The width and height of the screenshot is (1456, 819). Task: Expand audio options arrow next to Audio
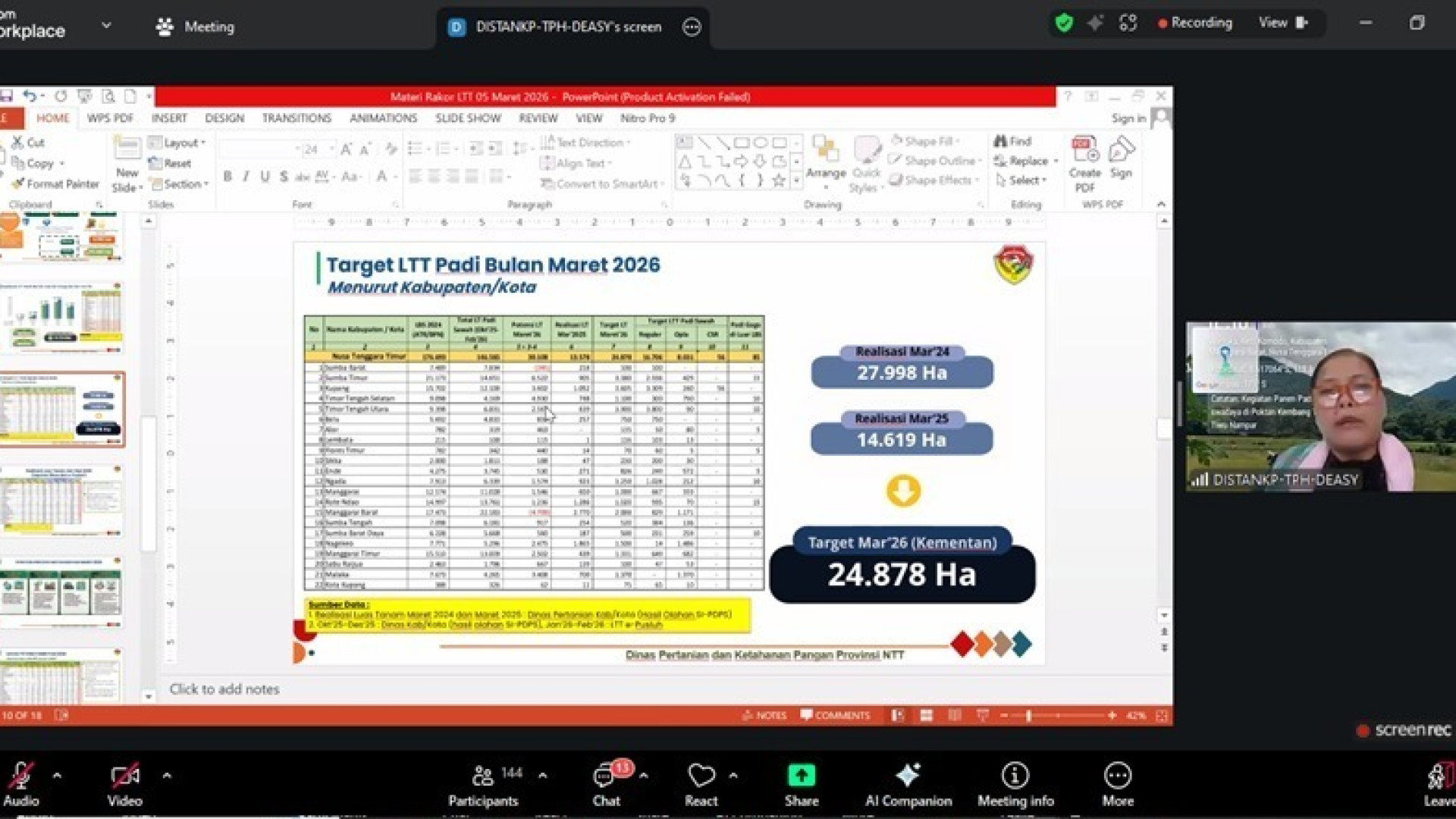[57, 776]
